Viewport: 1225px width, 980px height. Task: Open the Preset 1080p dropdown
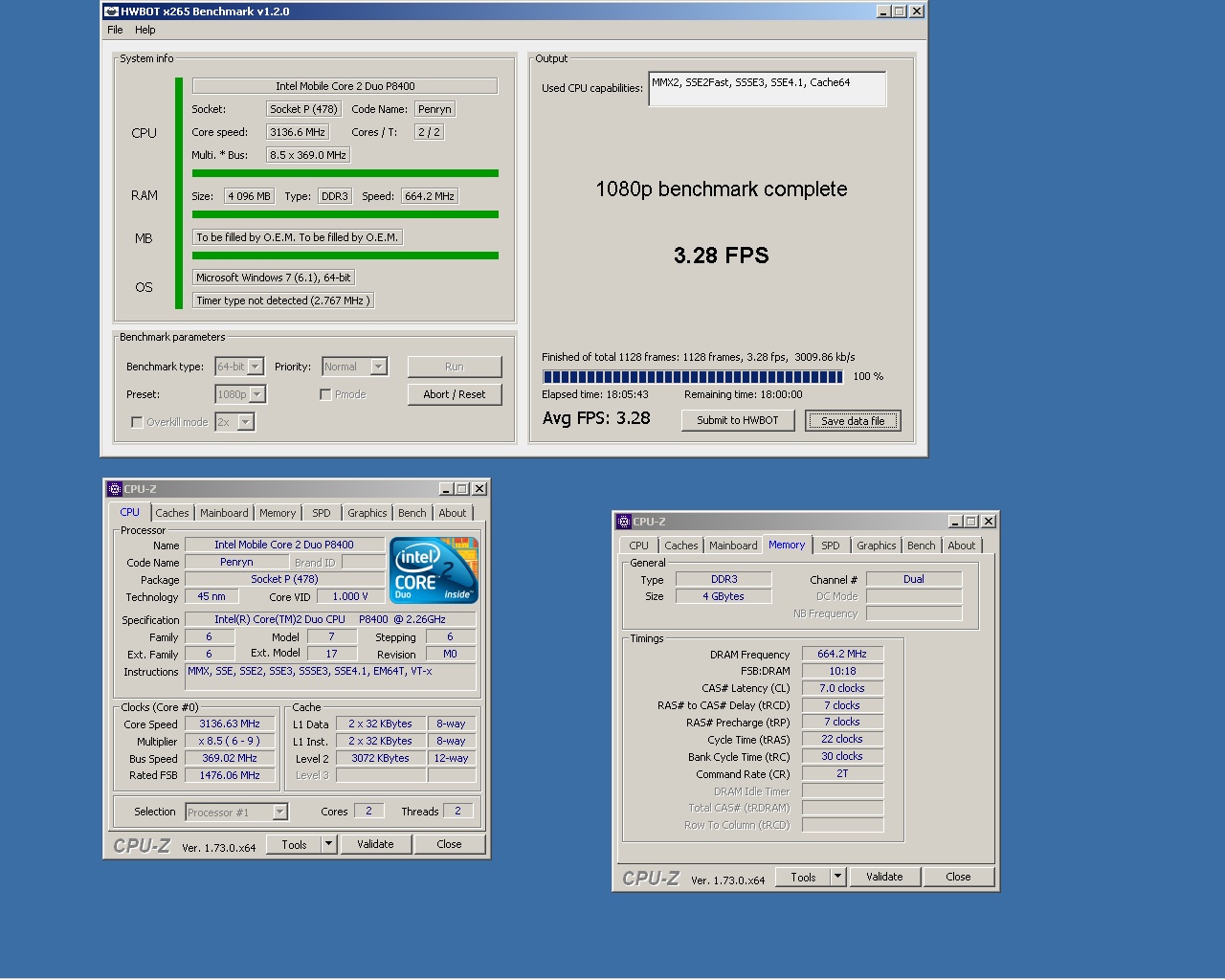click(x=257, y=394)
